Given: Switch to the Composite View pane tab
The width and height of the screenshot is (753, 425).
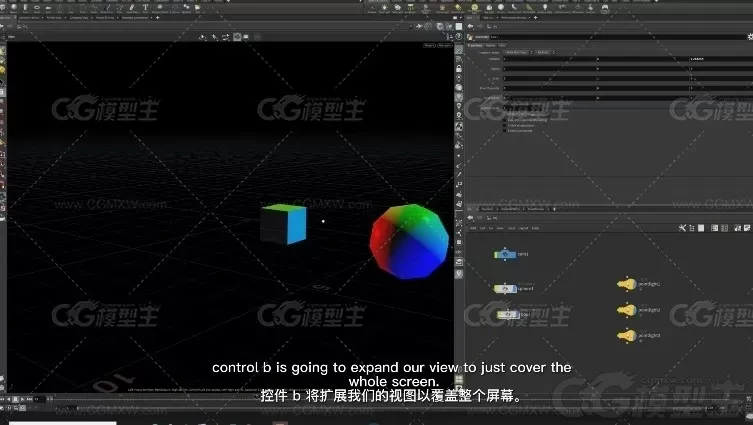Looking at the screenshot, I should coord(78,17).
